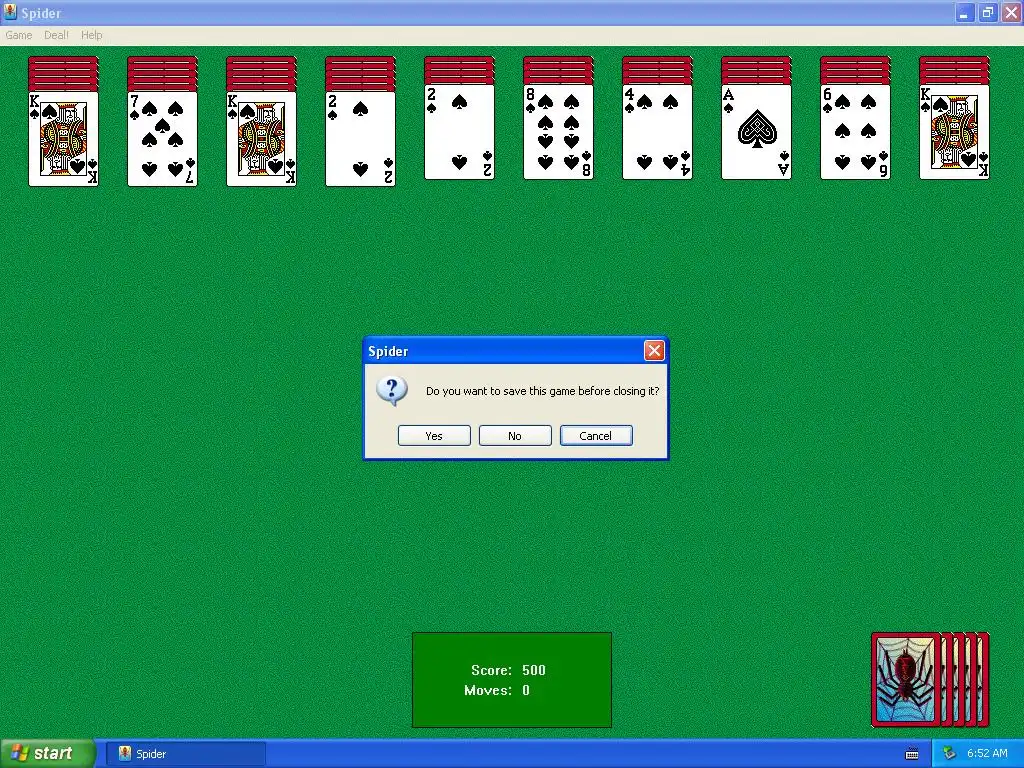This screenshot has width=1024, height=768.
Task: Choose No in the save dialog
Action: [515, 436]
